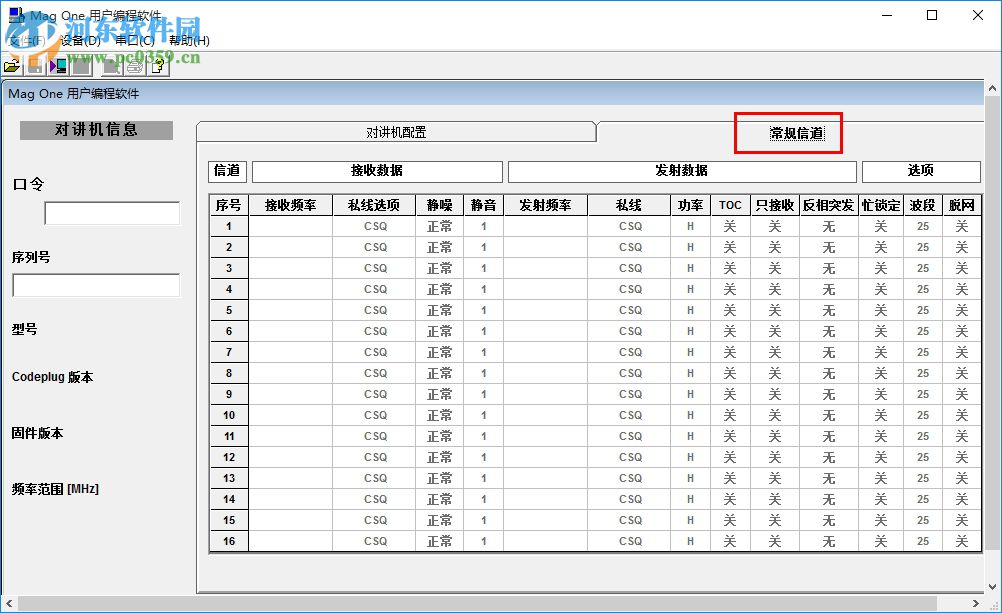
Task: Switch to the 常规信道 tab
Action: pyautogui.click(x=788, y=131)
